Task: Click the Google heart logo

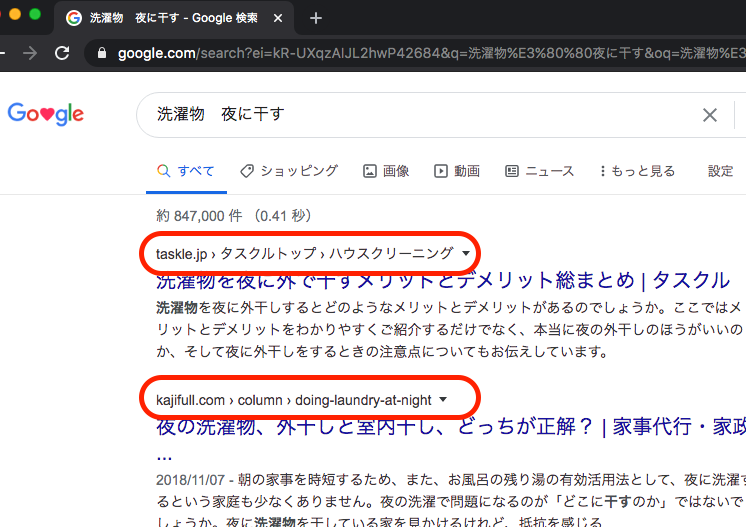Action: 46,114
